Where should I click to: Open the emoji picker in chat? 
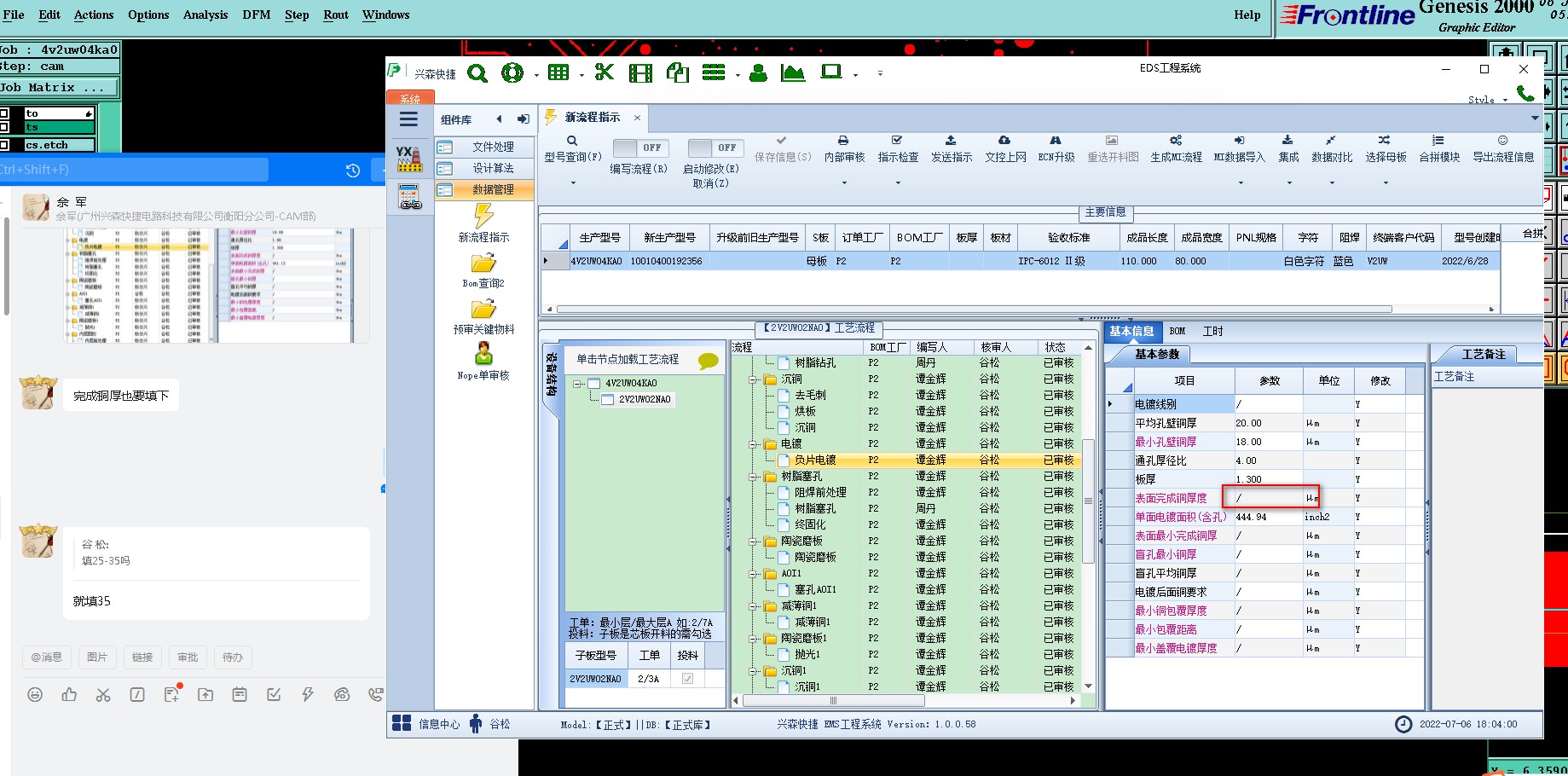35,695
